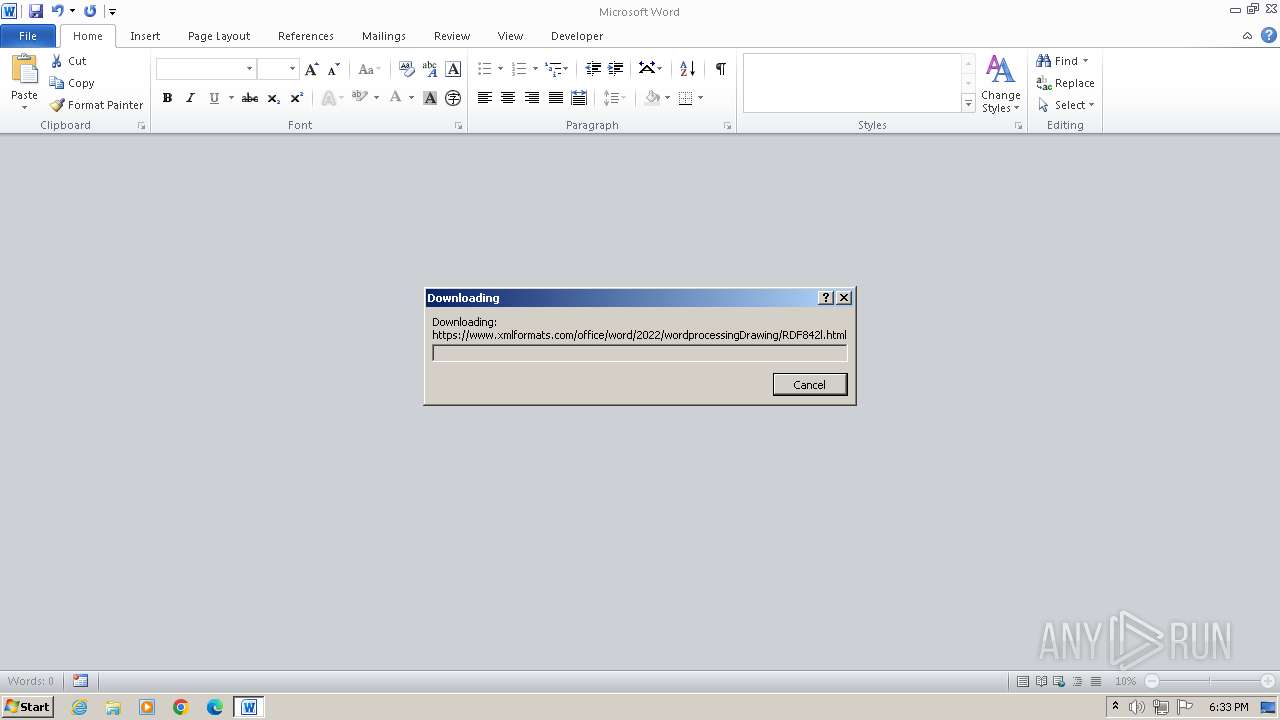The image size is (1280, 720).
Task: Open Find dropdown arrow
Action: [x=1086, y=61]
